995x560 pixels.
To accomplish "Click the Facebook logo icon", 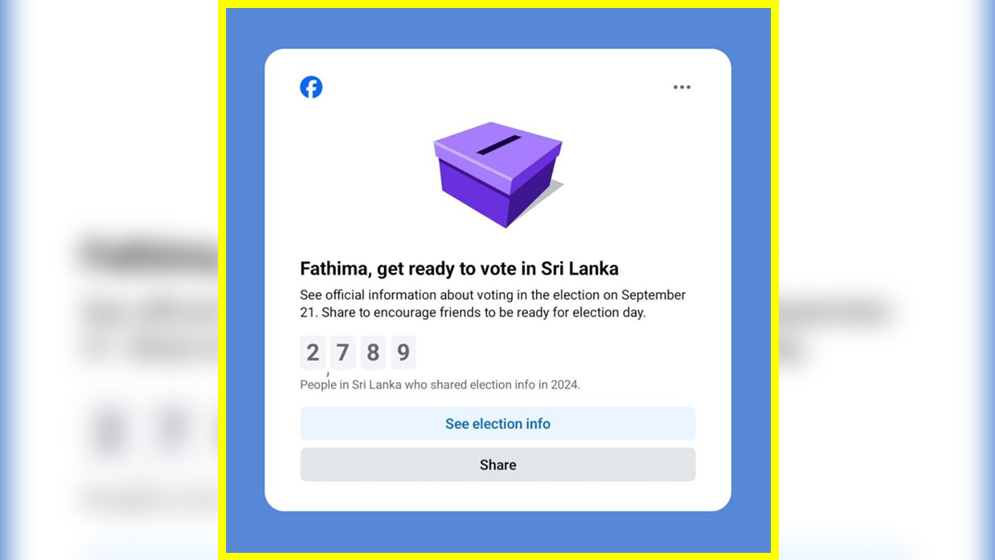I will point(311,87).
